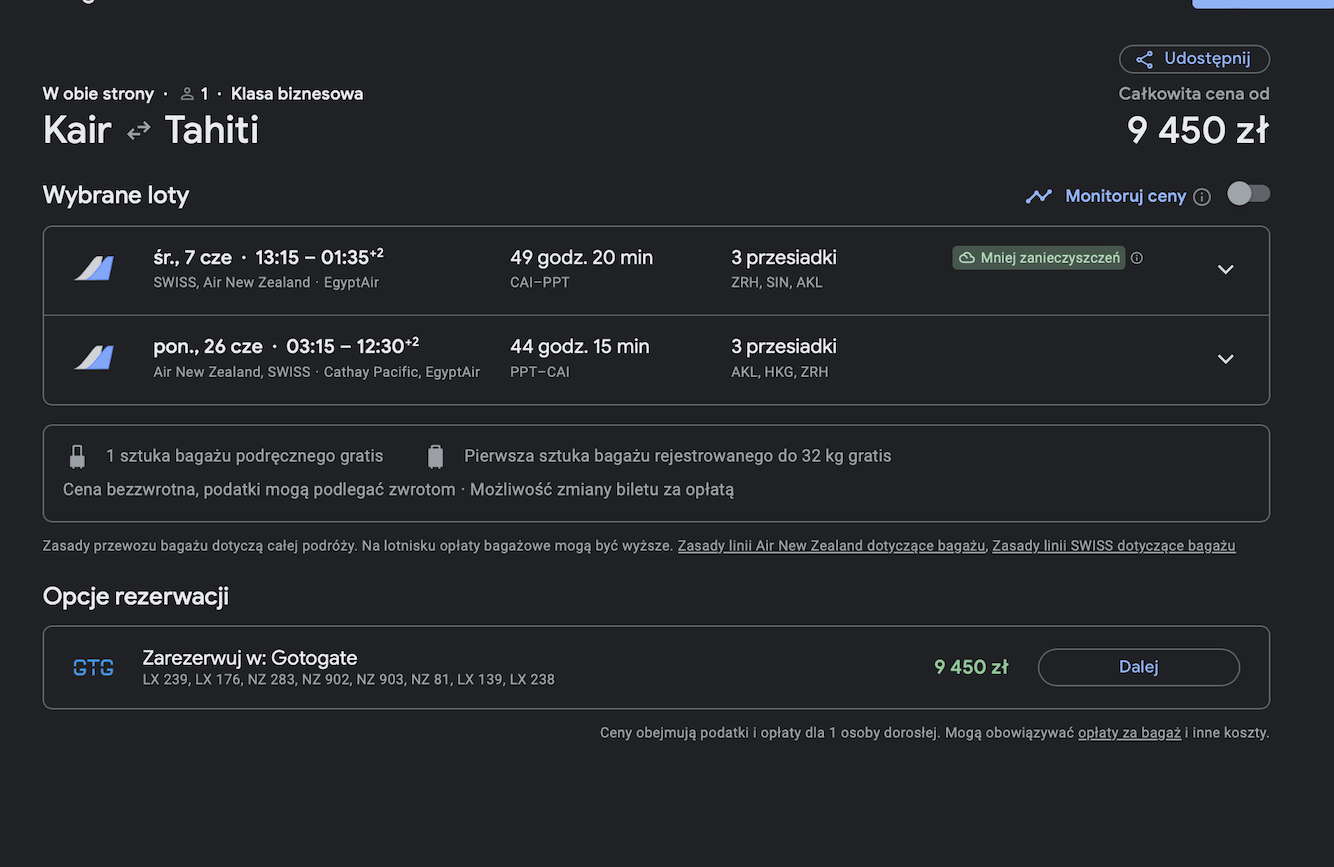The image size is (1334, 867).
Task: Click the AKL, HKG, ZRH layover list
Action: (780, 372)
